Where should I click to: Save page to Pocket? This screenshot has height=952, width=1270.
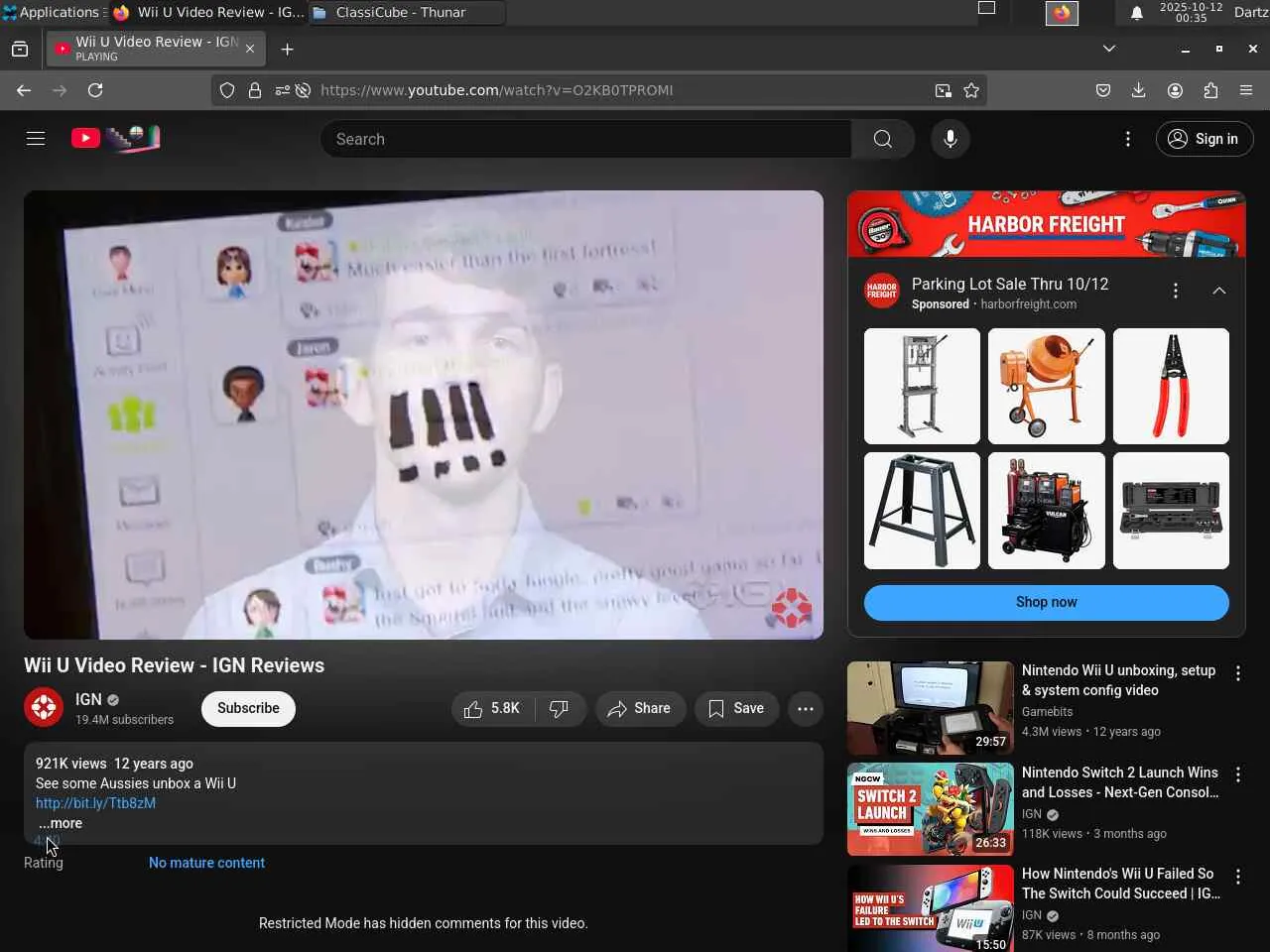pyautogui.click(x=1102, y=90)
